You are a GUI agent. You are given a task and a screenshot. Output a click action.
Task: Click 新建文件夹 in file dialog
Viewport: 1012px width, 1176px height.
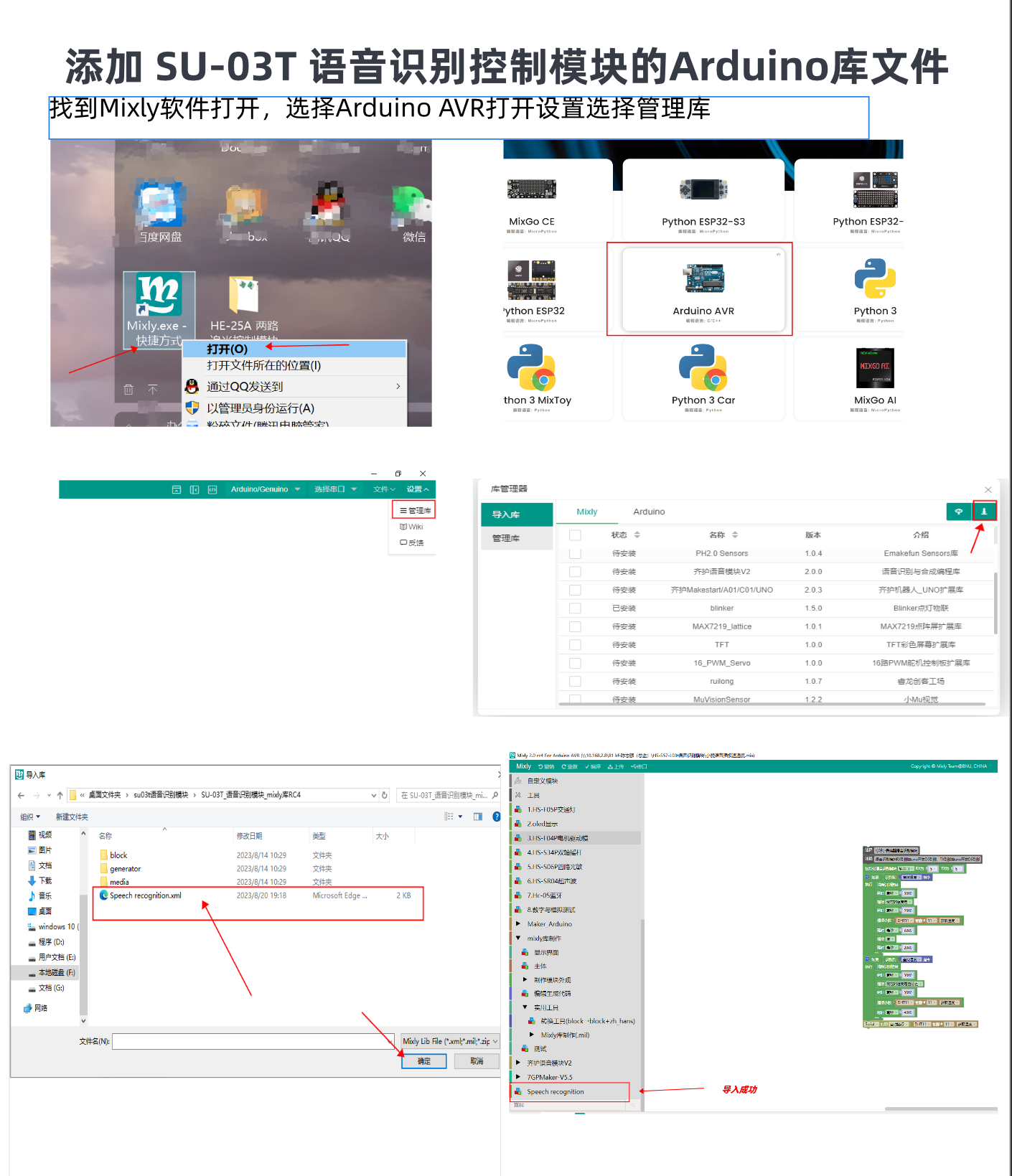tap(72, 817)
